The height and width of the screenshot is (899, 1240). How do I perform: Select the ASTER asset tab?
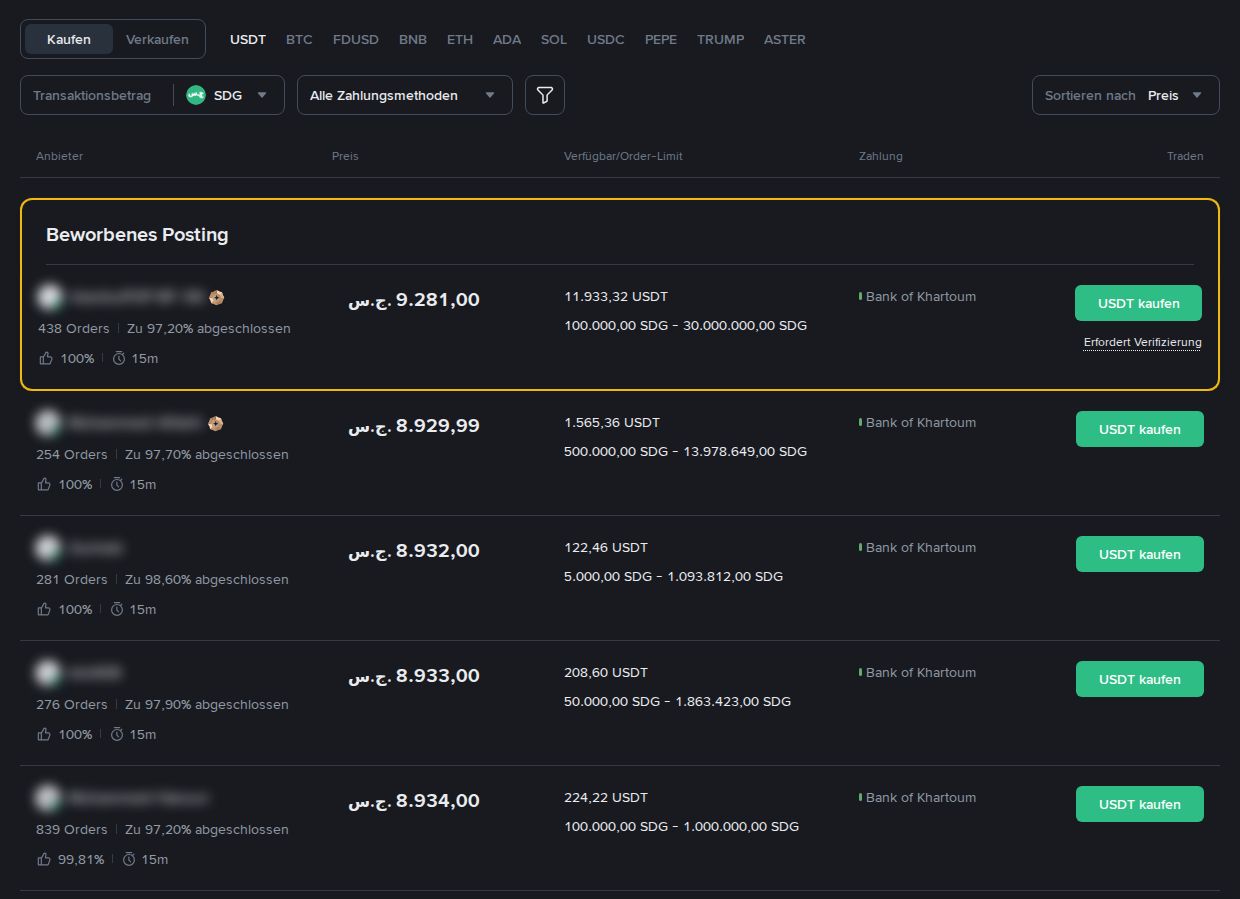tap(785, 40)
